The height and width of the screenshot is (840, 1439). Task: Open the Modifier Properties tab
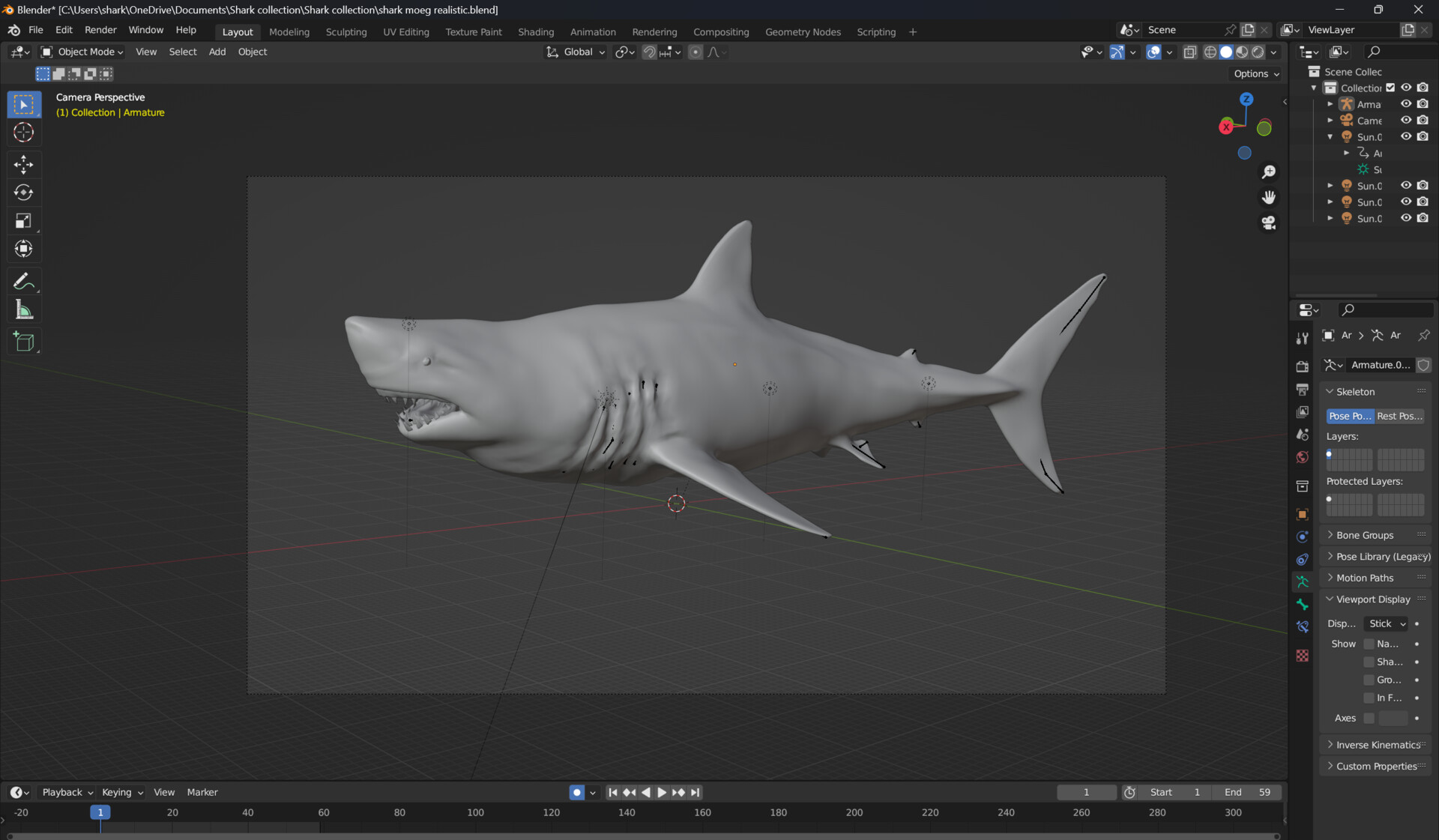[1302, 537]
